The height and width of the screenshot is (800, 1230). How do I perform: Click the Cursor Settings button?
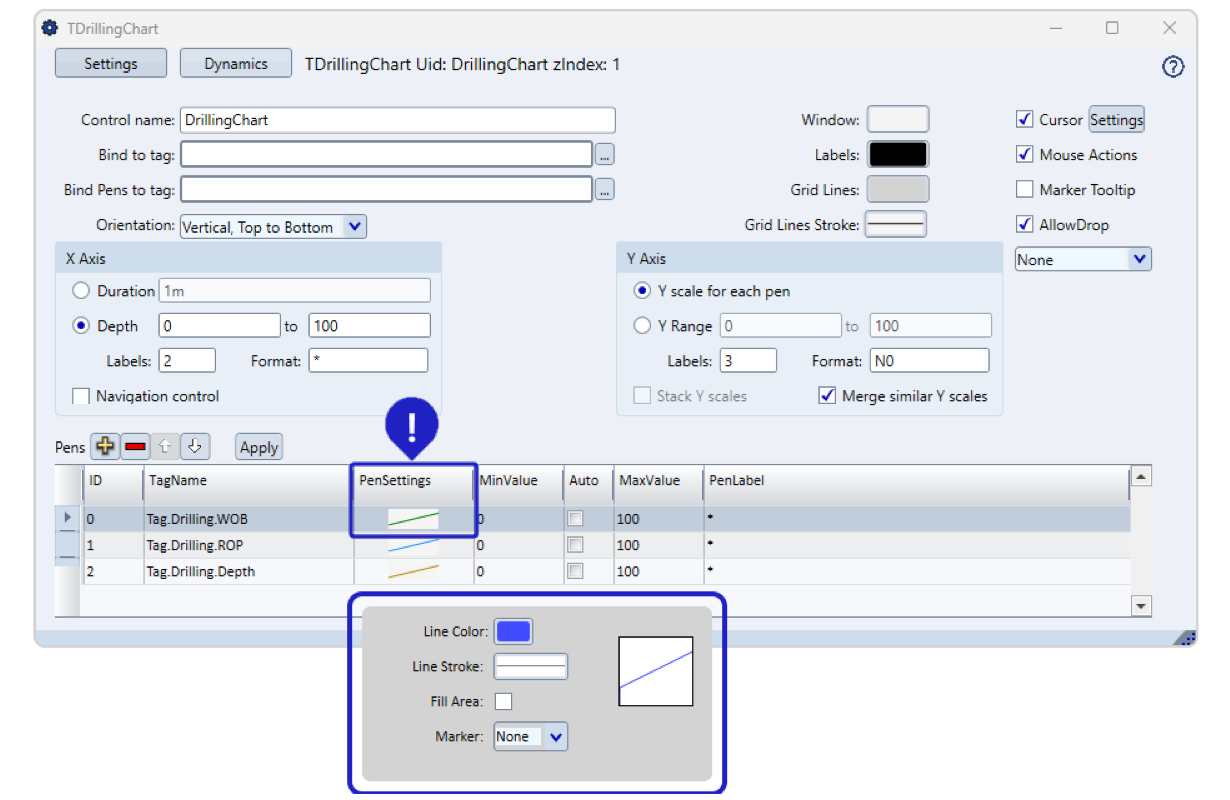(x=1116, y=120)
